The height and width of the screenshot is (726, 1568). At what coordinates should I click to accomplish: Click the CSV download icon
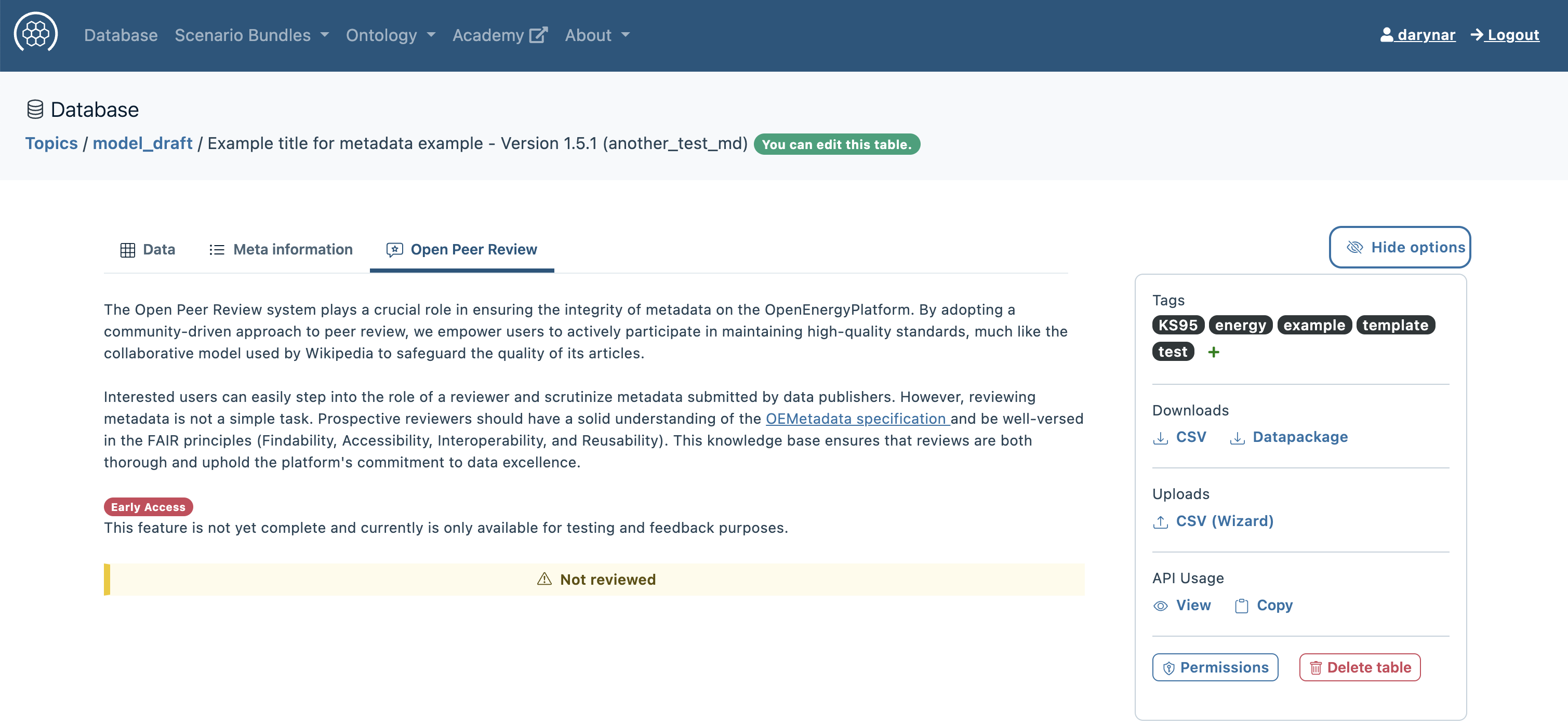(1160, 438)
